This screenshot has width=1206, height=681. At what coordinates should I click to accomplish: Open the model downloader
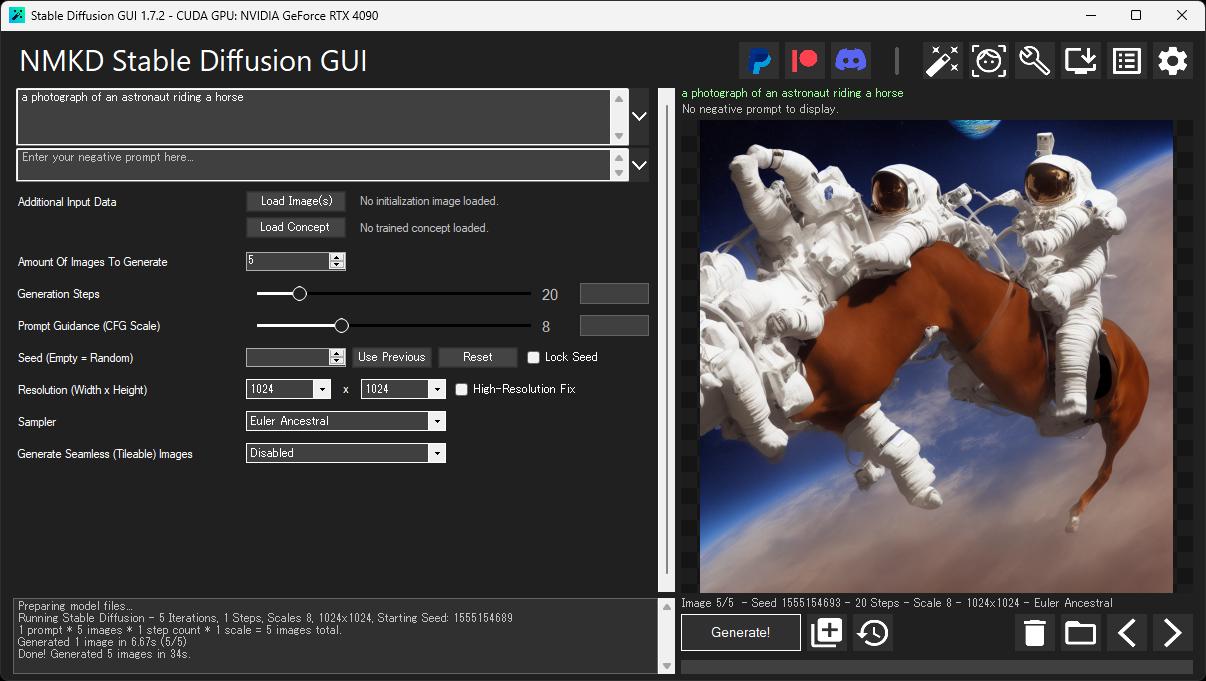coord(1080,60)
